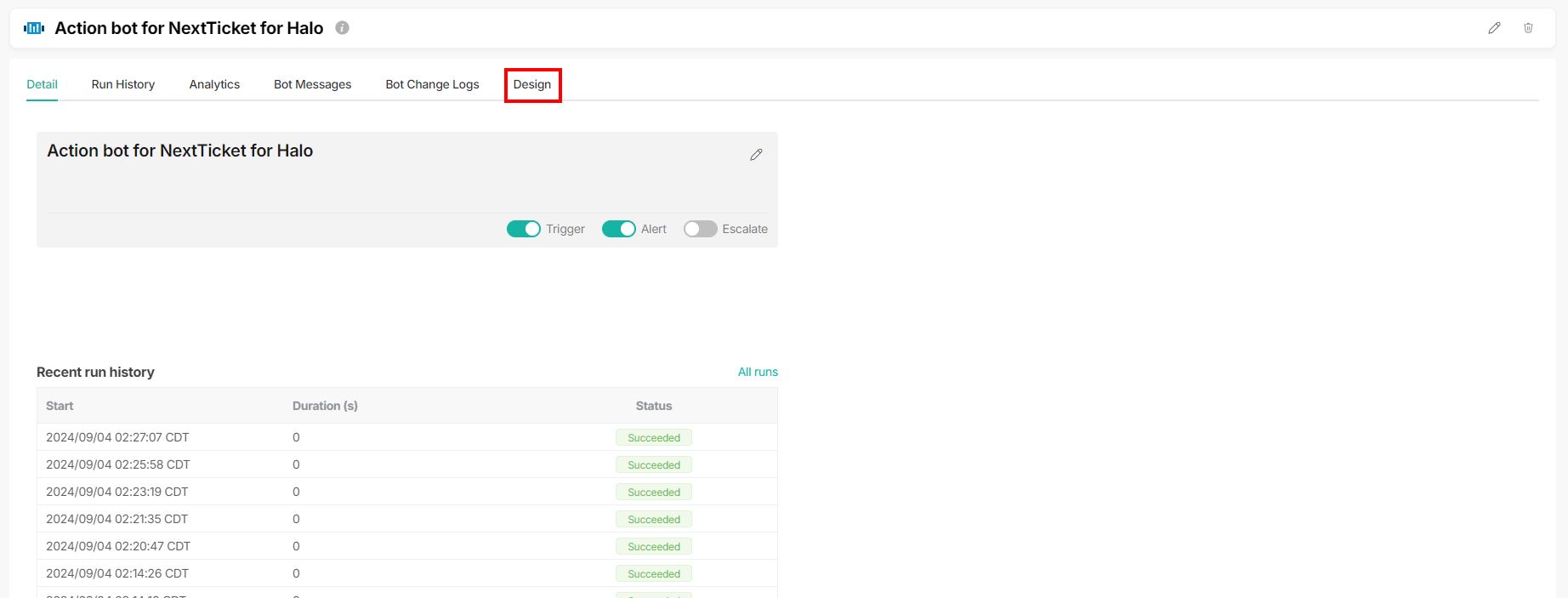Select the Detail tab
The height and width of the screenshot is (598, 1568).
pyautogui.click(x=42, y=84)
